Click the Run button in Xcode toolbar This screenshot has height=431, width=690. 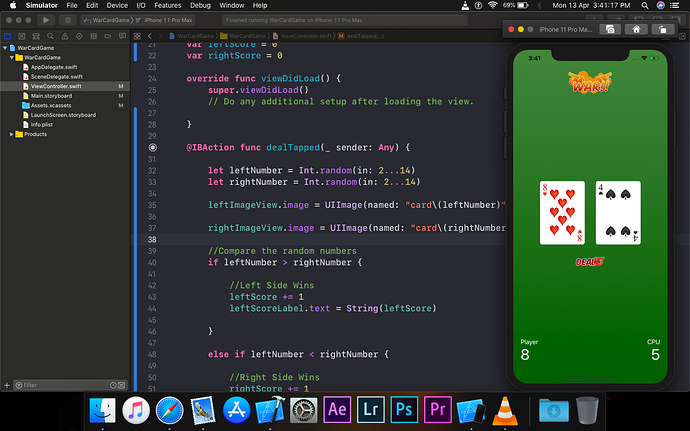click(x=45, y=20)
